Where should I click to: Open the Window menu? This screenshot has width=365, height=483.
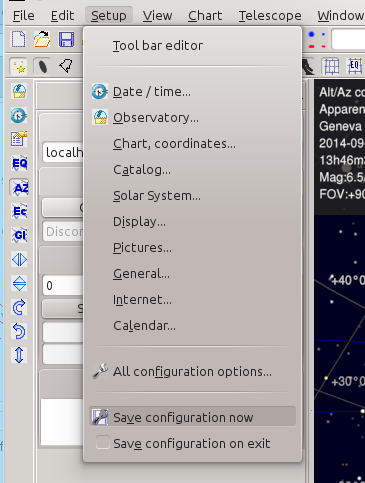340,16
